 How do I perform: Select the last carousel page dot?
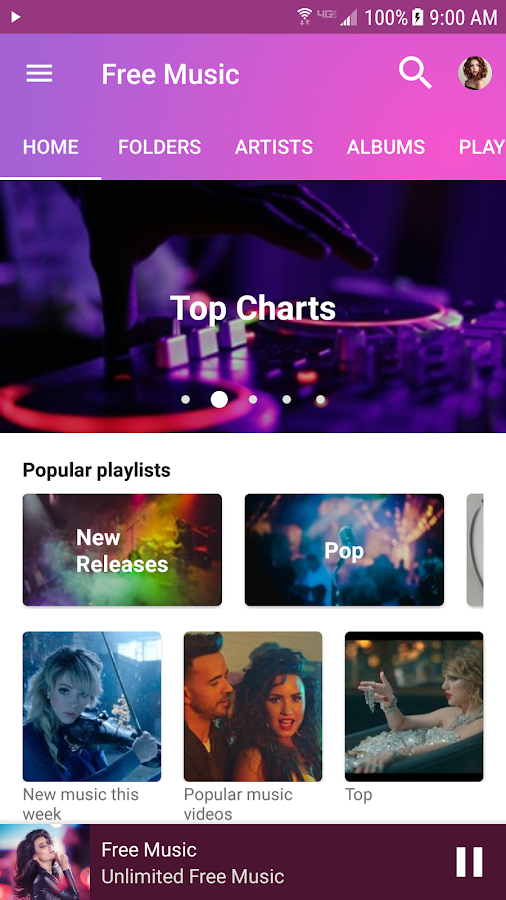pyautogui.click(x=321, y=399)
